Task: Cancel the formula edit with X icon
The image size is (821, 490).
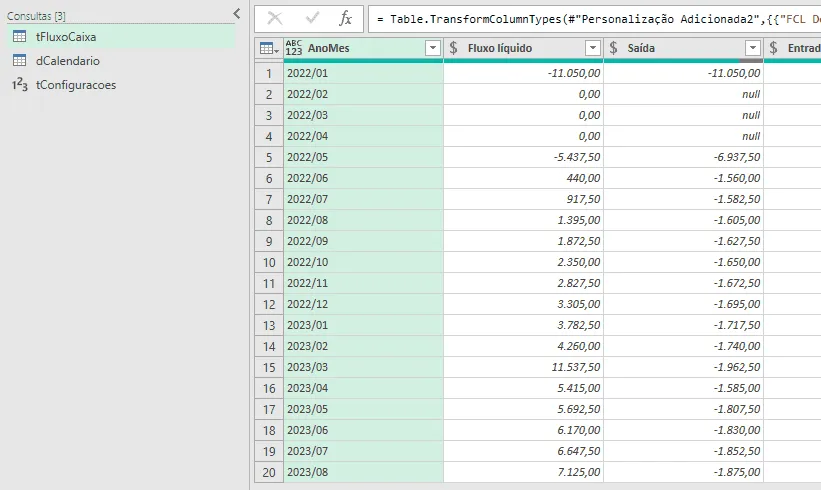Action: point(274,19)
